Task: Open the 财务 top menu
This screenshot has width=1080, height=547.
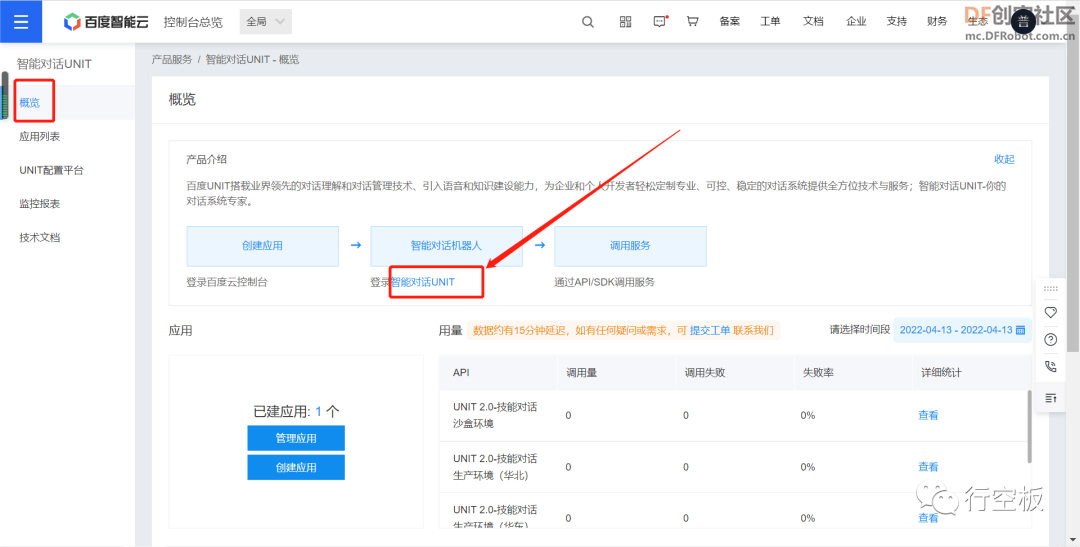Action: click(x=937, y=21)
